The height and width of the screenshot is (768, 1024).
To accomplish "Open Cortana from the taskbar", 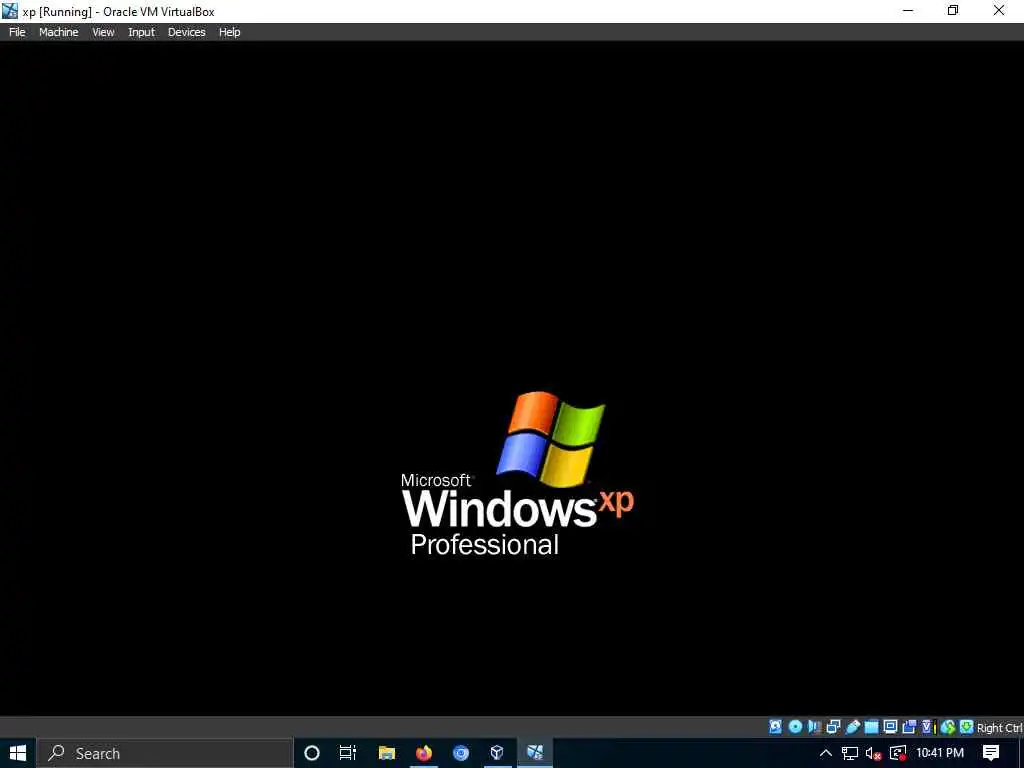I will point(312,753).
